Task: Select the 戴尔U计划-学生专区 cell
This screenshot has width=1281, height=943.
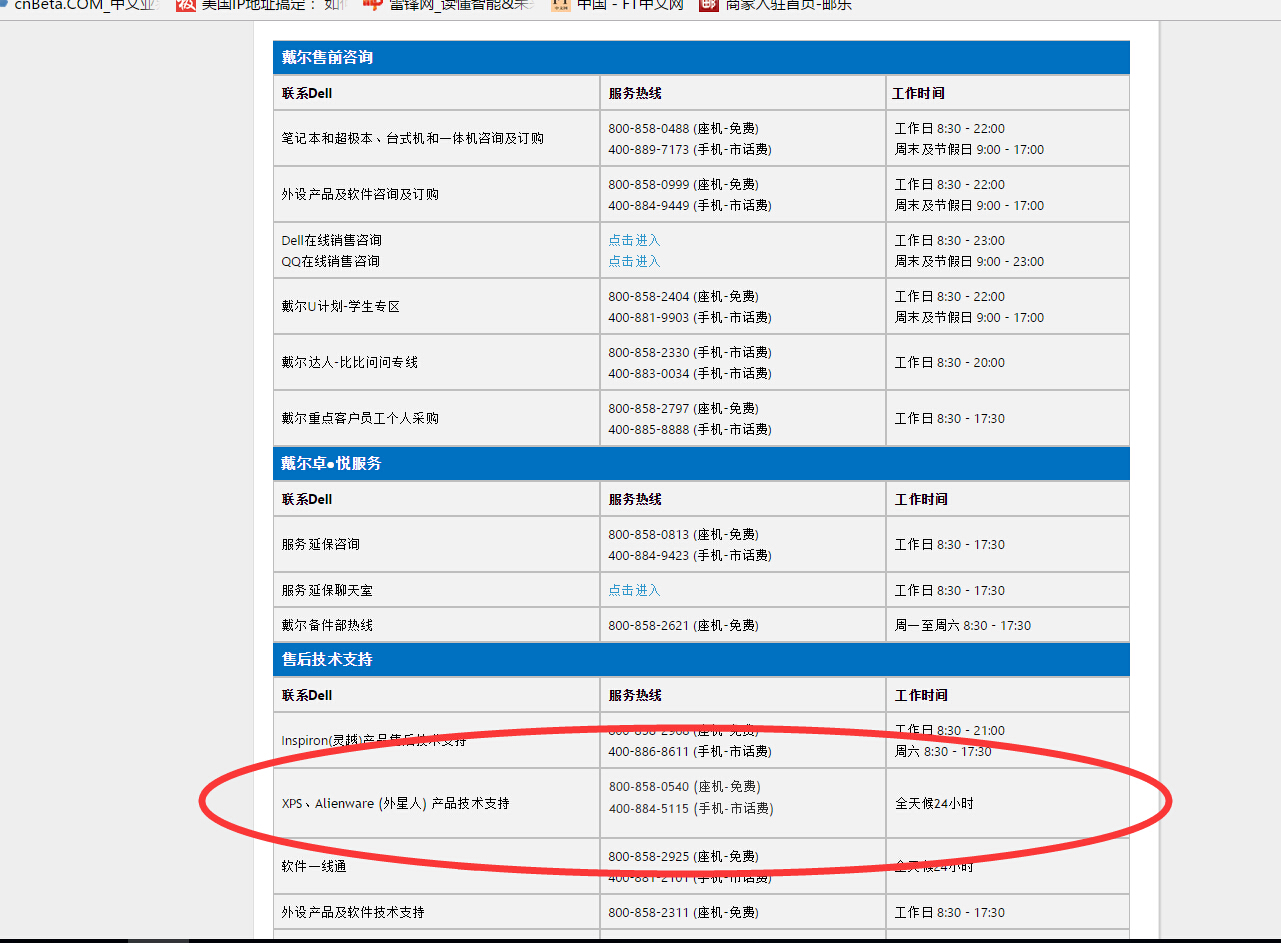Action: tap(436, 306)
